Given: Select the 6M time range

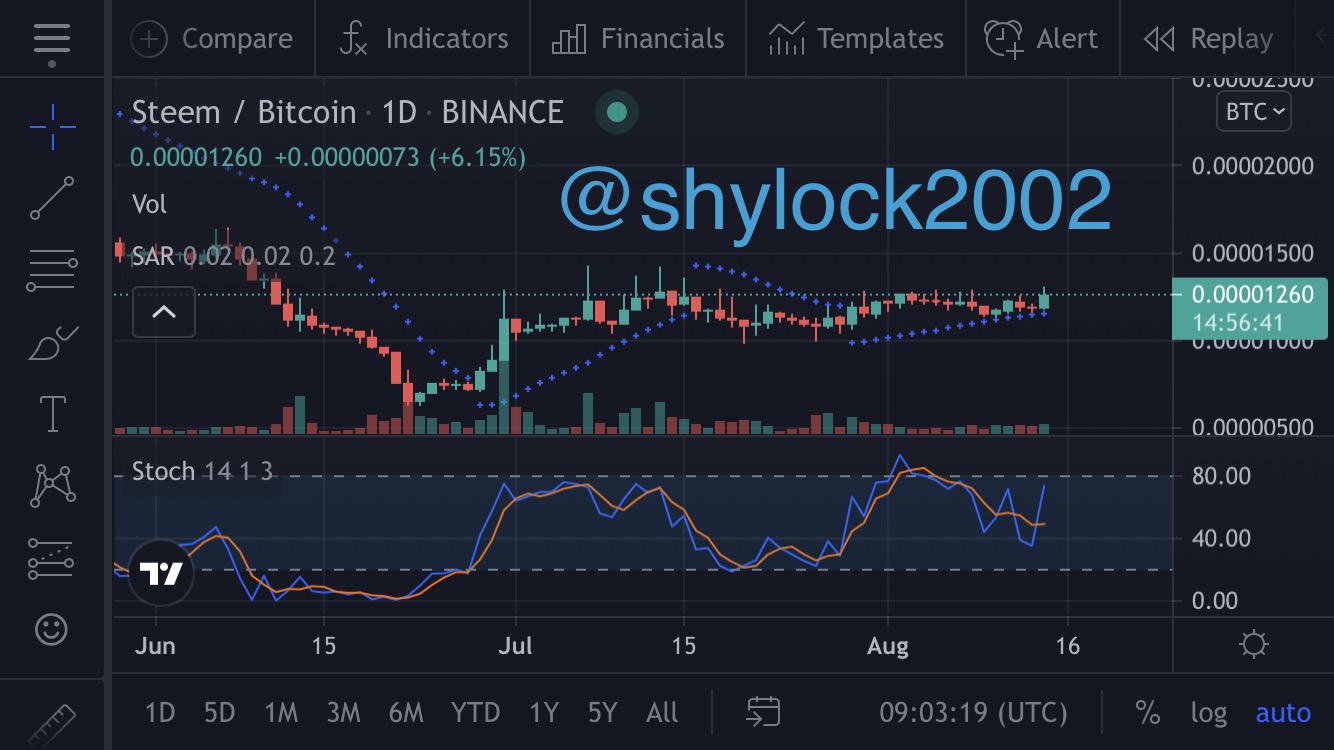Looking at the screenshot, I should click(x=406, y=713).
